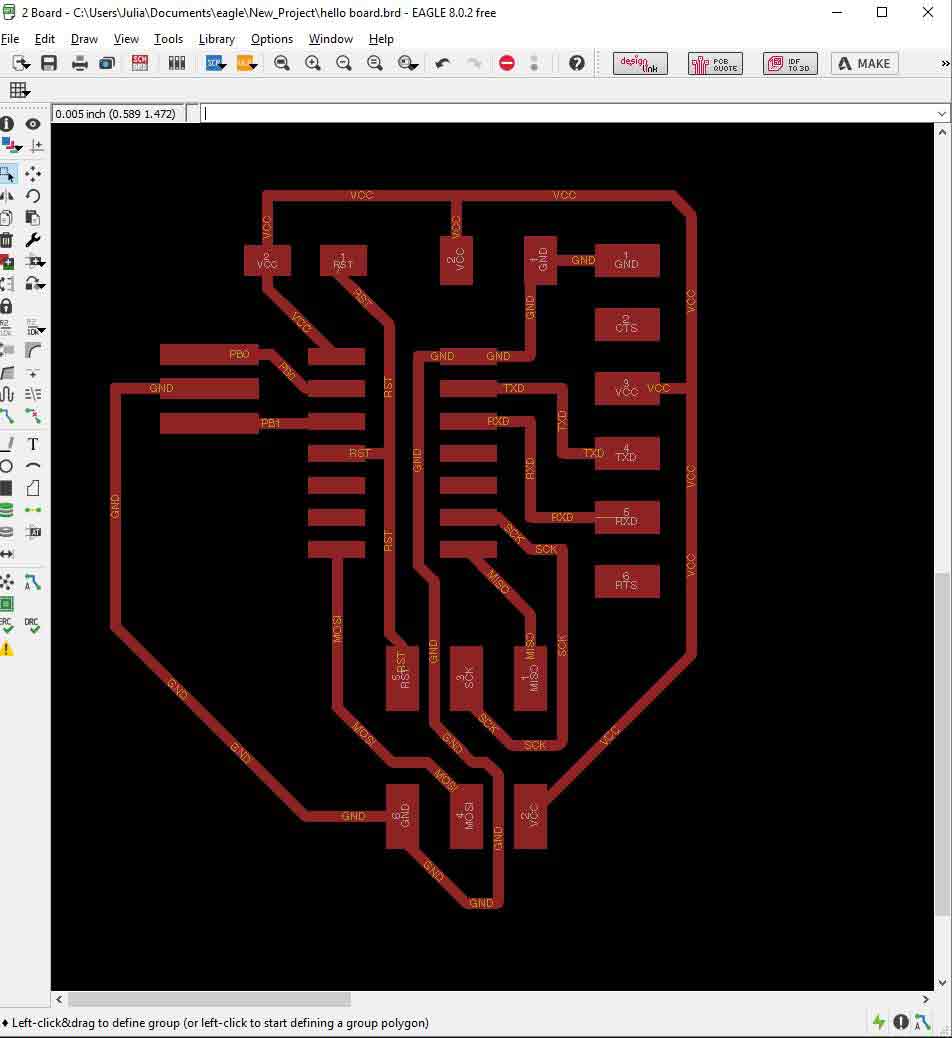
Task: Expand the command line history dropdown
Action: 942,114
